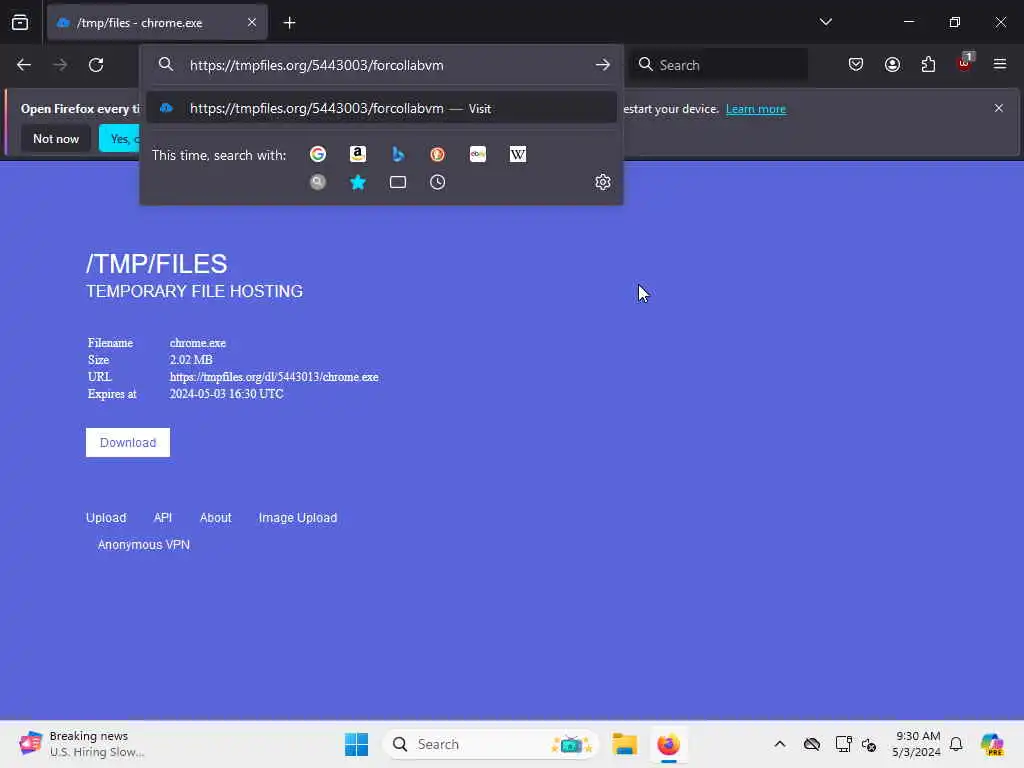The height and width of the screenshot is (768, 1024).
Task: Click the go arrow in address bar
Action: pos(603,65)
